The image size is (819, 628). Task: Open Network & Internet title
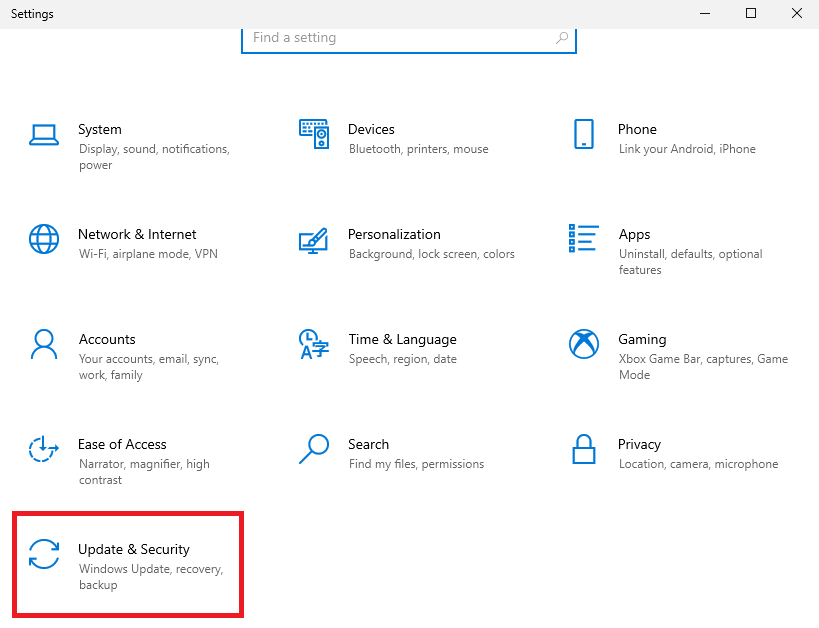tap(137, 234)
